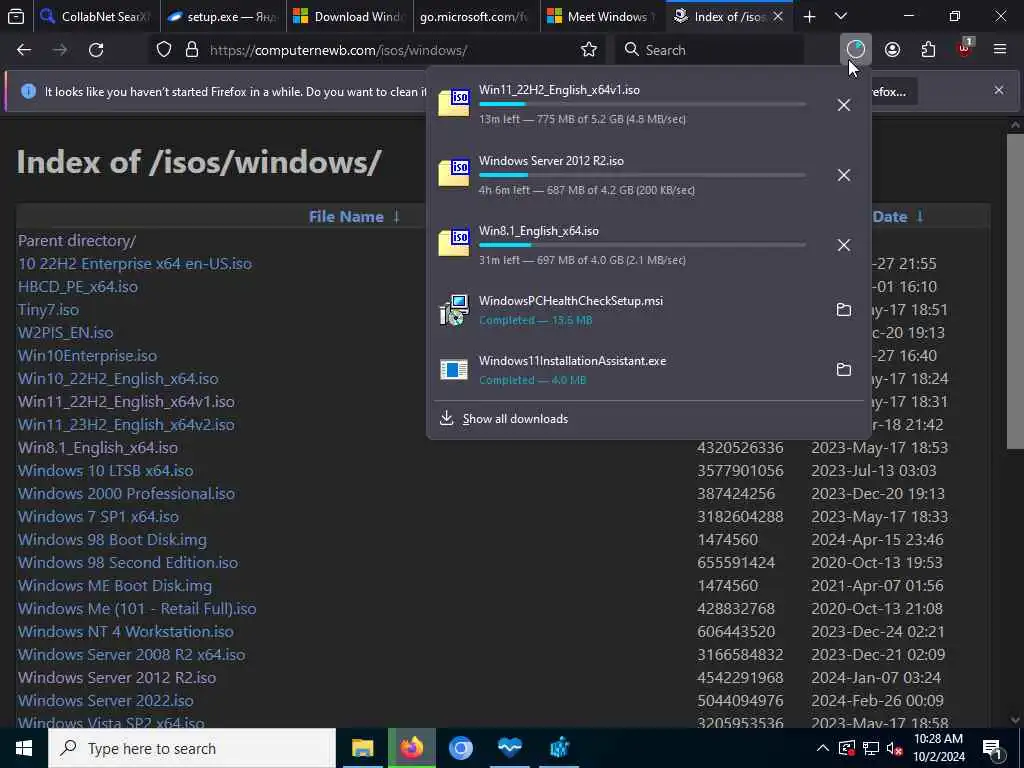Viewport: 1024px width, 768px height.
Task: Switch to the Meet Windows tab
Action: click(603, 16)
